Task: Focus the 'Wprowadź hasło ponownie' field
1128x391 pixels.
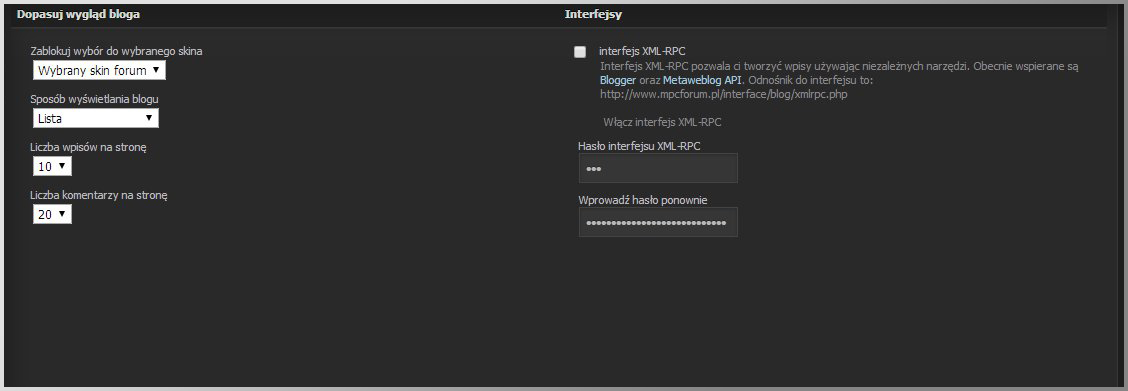Action: [658, 222]
